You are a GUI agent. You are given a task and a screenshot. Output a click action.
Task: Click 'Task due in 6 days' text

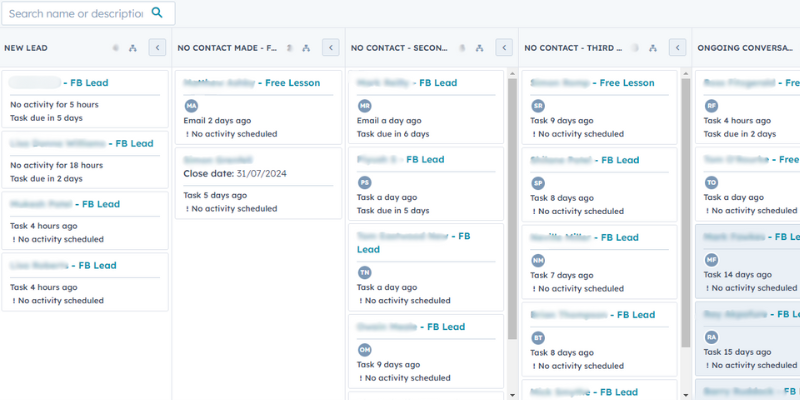coord(393,134)
